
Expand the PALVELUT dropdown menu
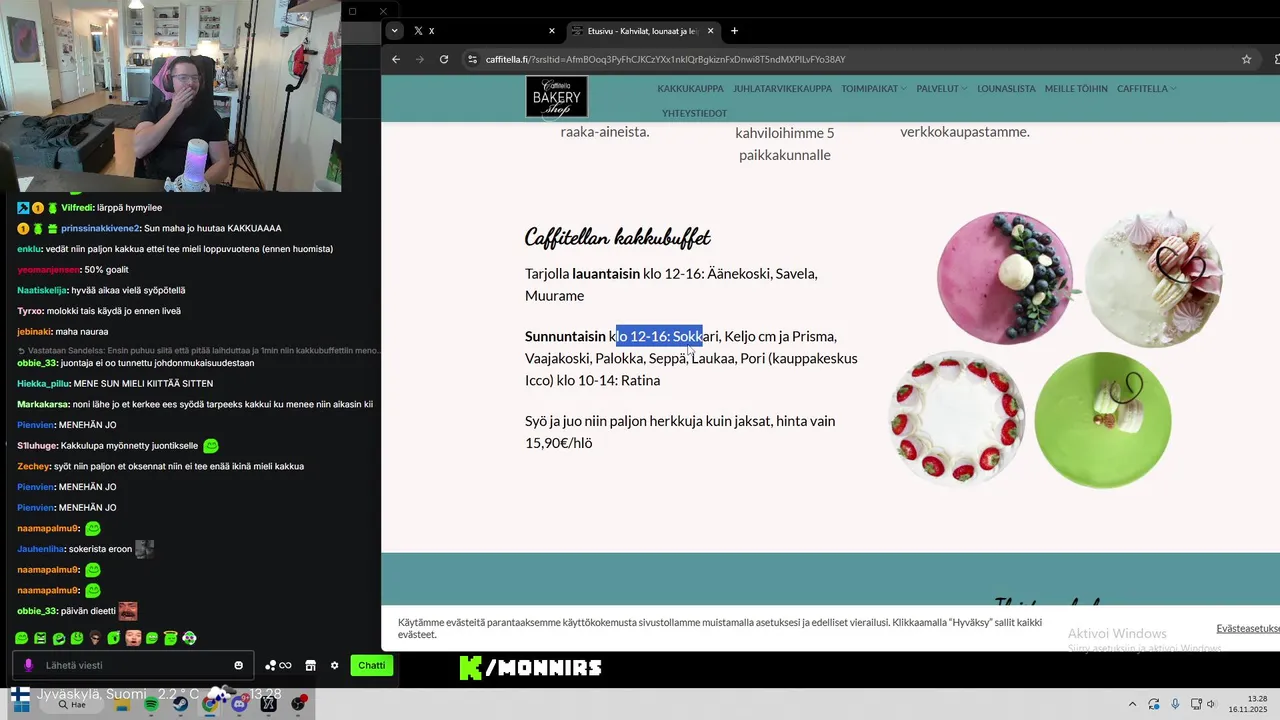[x=942, y=89]
